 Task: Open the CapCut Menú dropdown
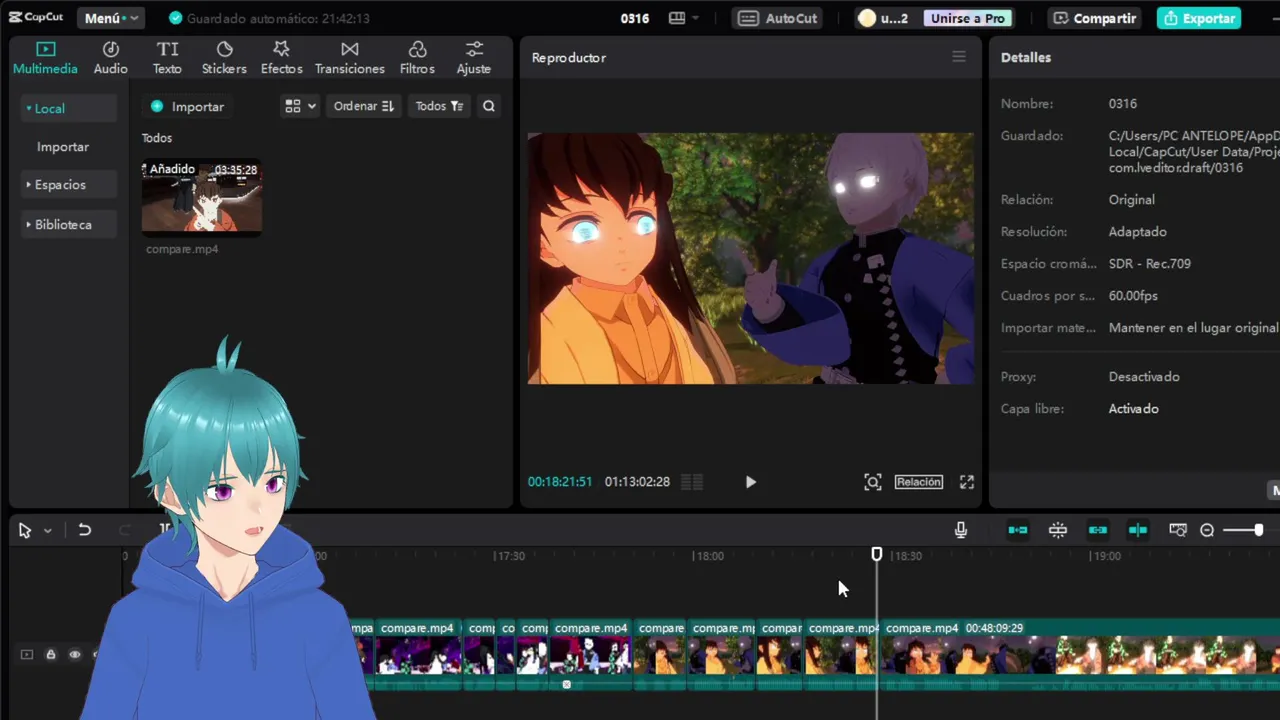pos(110,18)
